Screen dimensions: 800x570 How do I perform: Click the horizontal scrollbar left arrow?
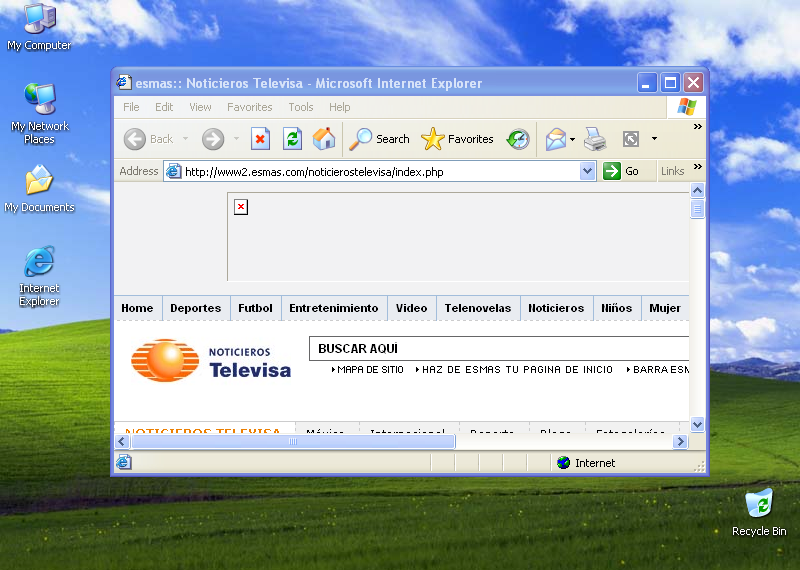(x=122, y=441)
